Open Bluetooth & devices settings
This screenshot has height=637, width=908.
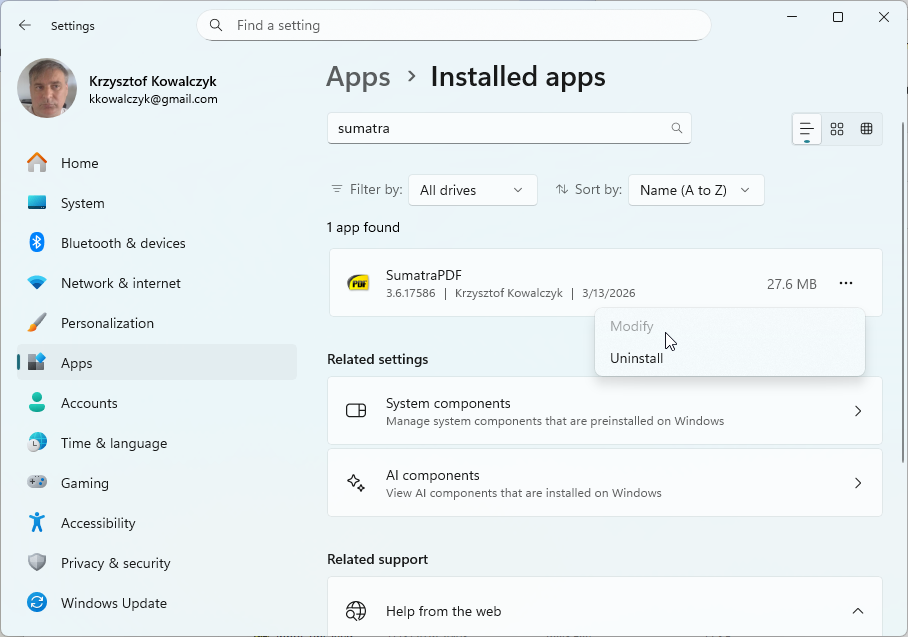pyautogui.click(x=157, y=243)
